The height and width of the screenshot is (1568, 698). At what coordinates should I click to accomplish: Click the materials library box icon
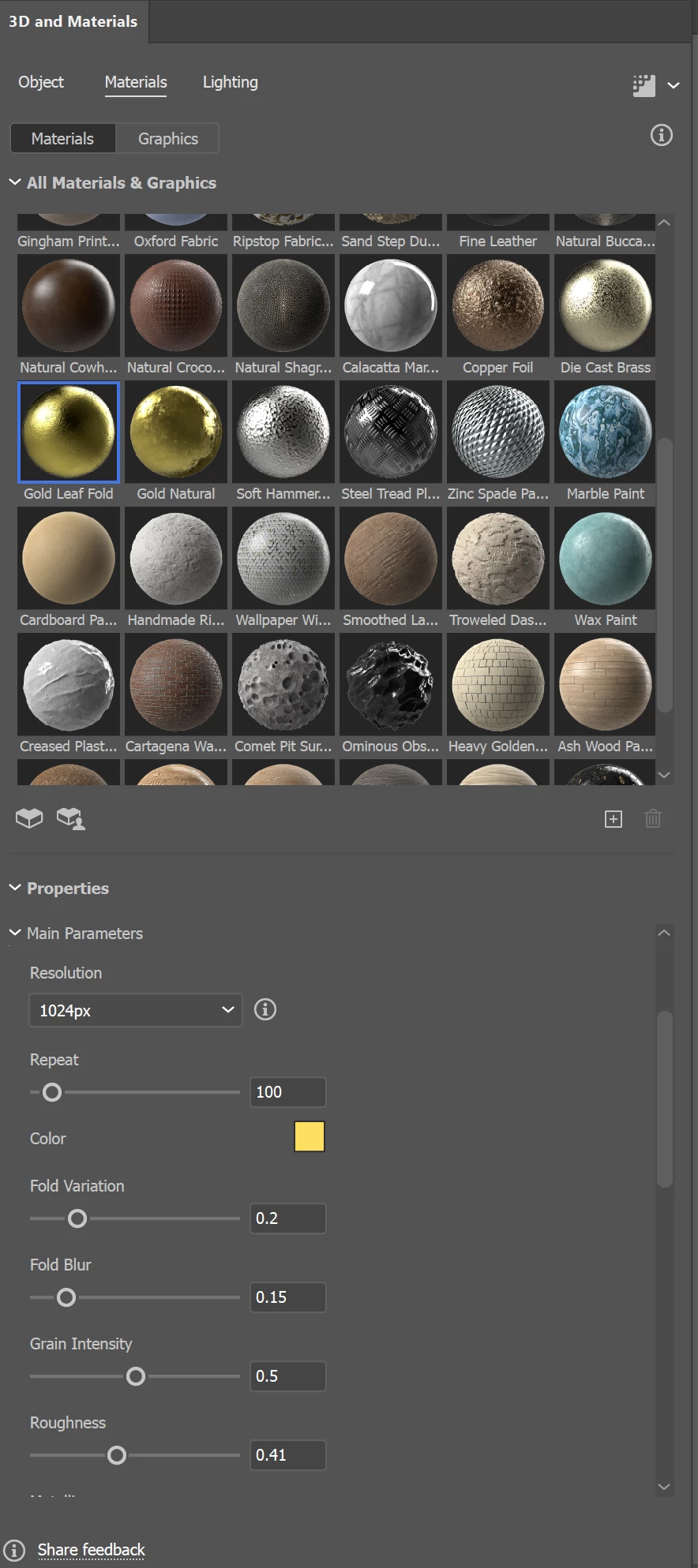29,818
